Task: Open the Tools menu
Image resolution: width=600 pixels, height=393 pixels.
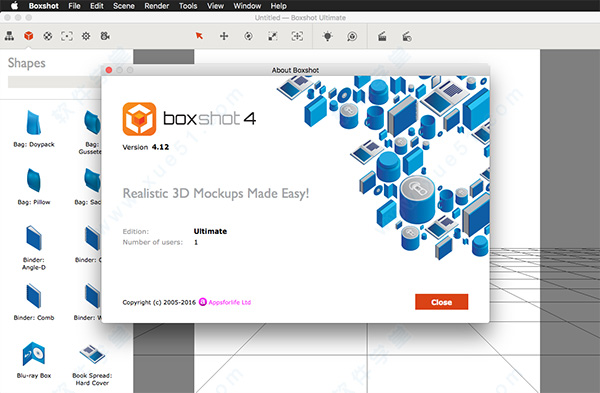Action: (x=188, y=6)
